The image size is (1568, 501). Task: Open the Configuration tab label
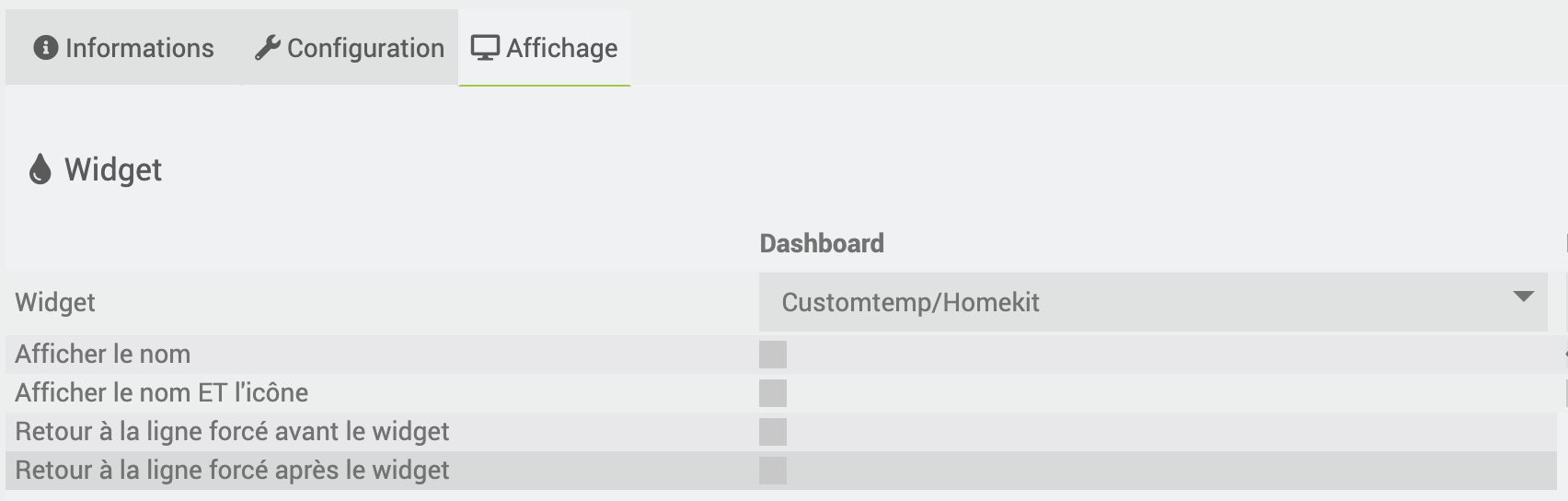pyautogui.click(x=365, y=48)
